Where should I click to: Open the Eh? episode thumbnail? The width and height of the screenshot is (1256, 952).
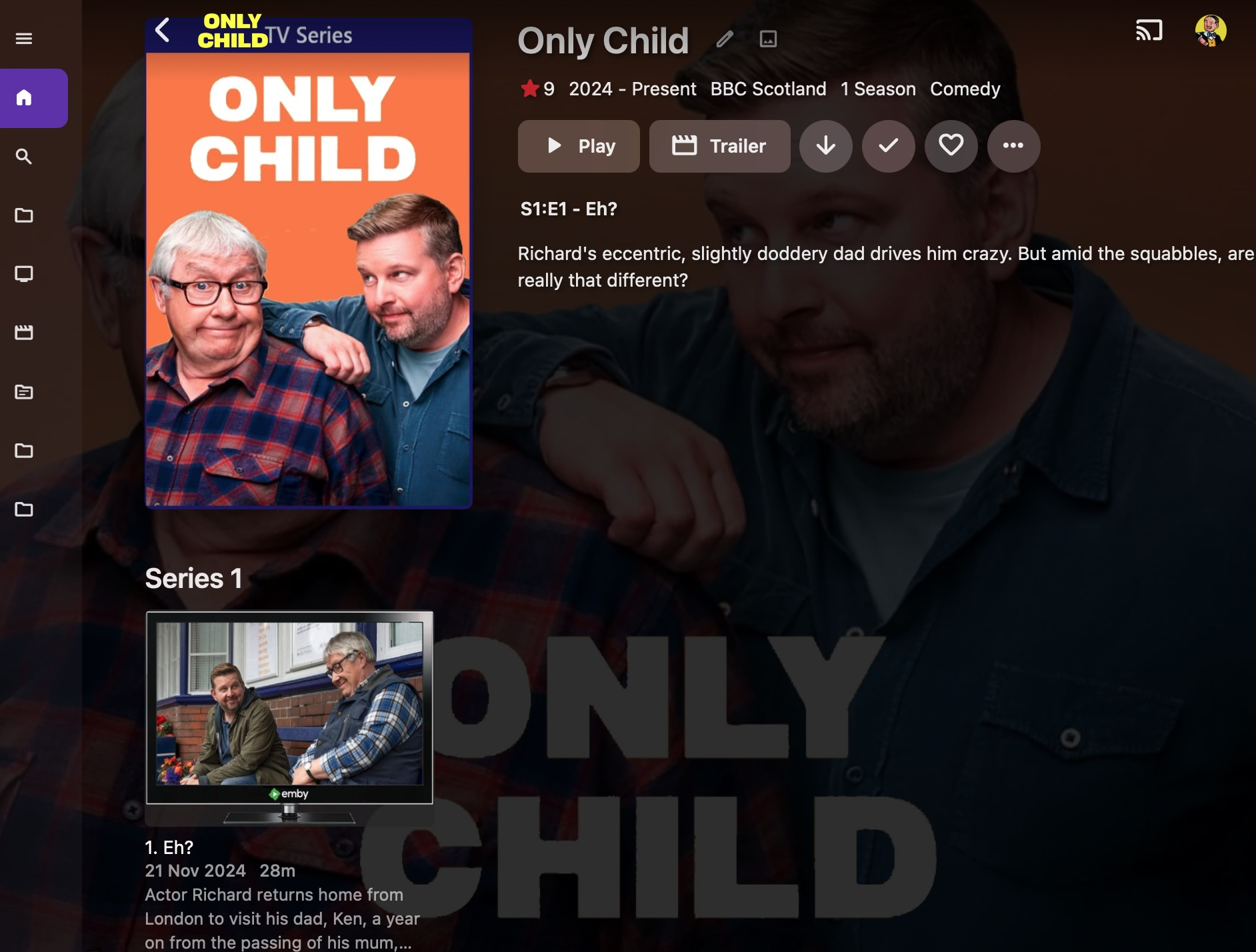[x=289, y=719]
